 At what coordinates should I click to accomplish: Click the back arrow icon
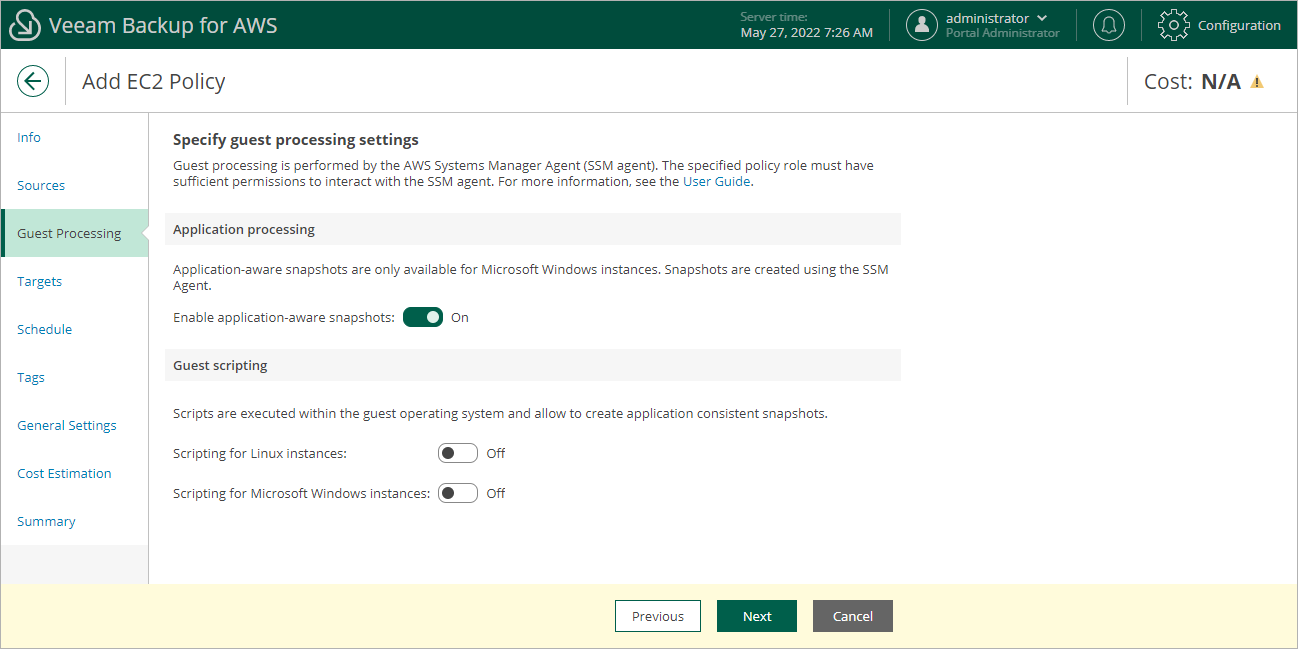[33, 81]
